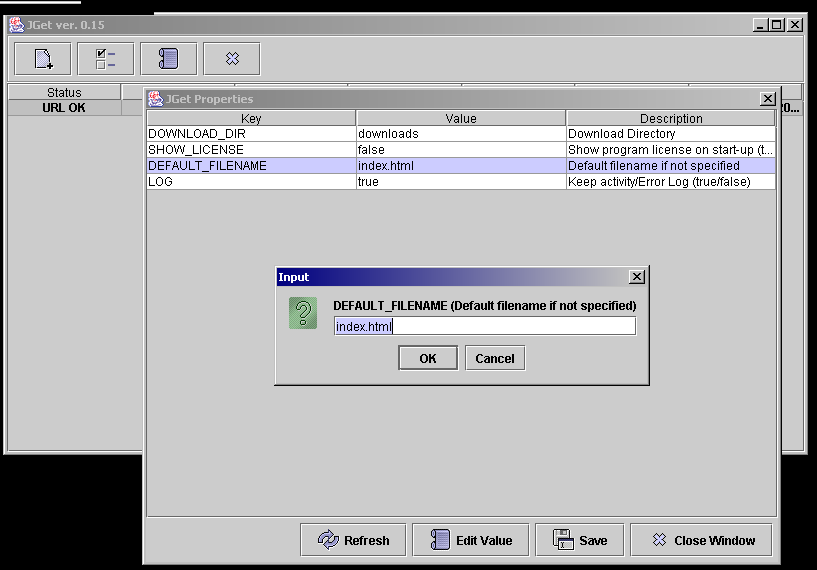Select the 'index.html' value cell in table
The image size is (817, 570).
coord(461,166)
